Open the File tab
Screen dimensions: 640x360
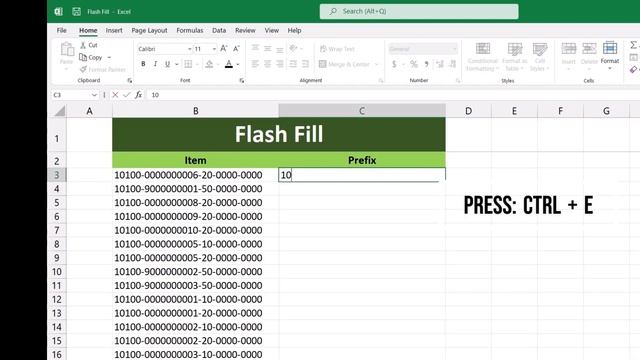click(62, 30)
